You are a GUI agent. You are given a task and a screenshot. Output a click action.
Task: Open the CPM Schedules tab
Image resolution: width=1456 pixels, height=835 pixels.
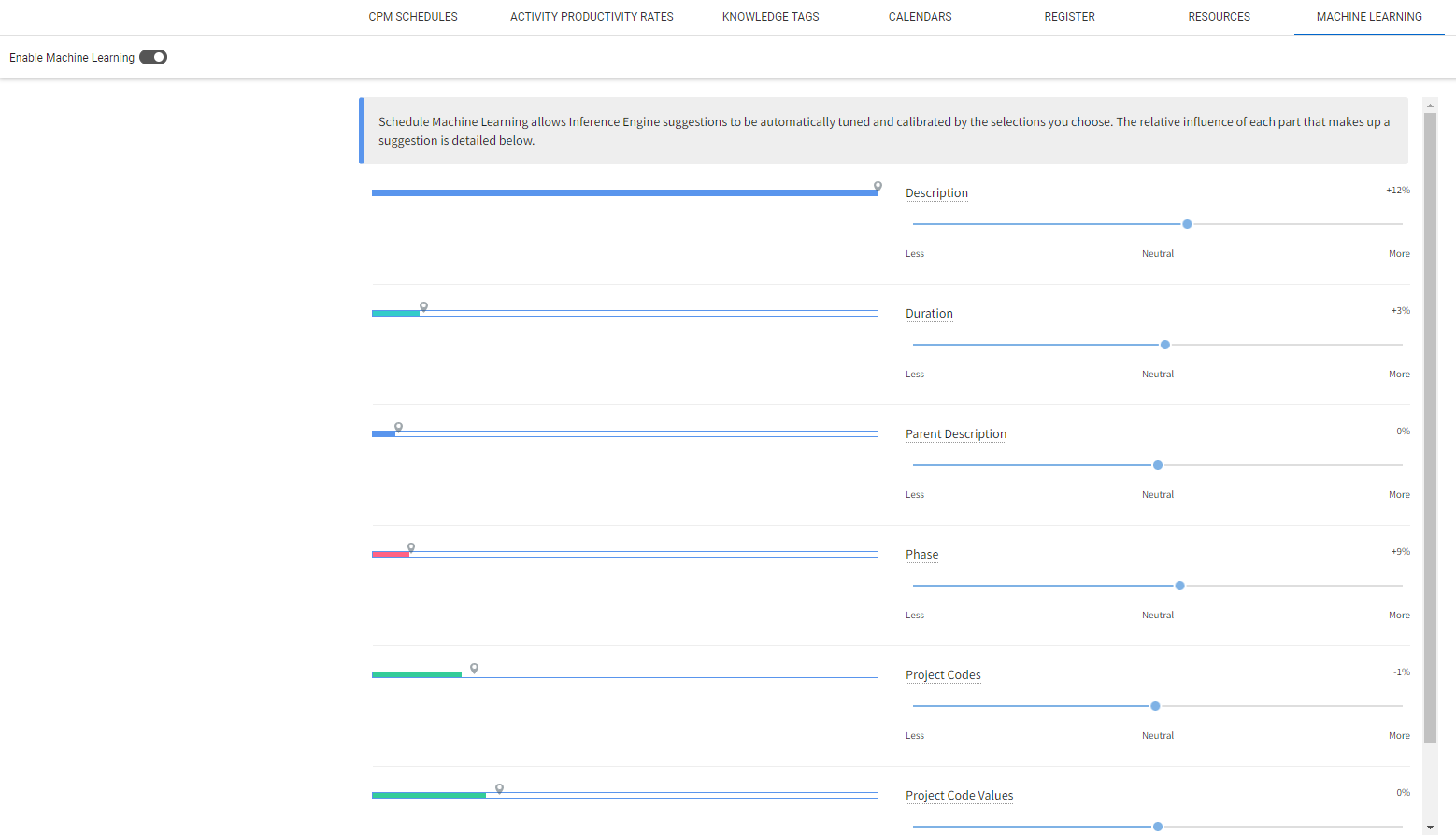pyautogui.click(x=413, y=17)
